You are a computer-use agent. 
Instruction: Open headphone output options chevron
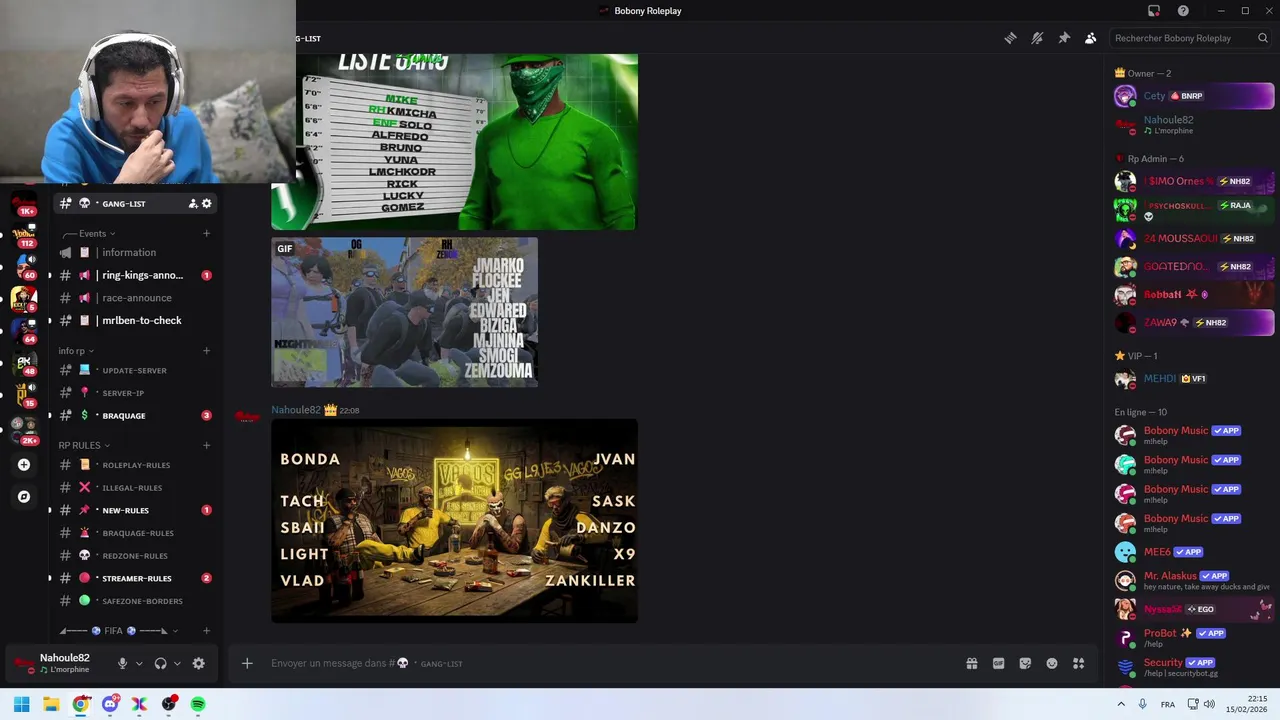pyautogui.click(x=177, y=663)
